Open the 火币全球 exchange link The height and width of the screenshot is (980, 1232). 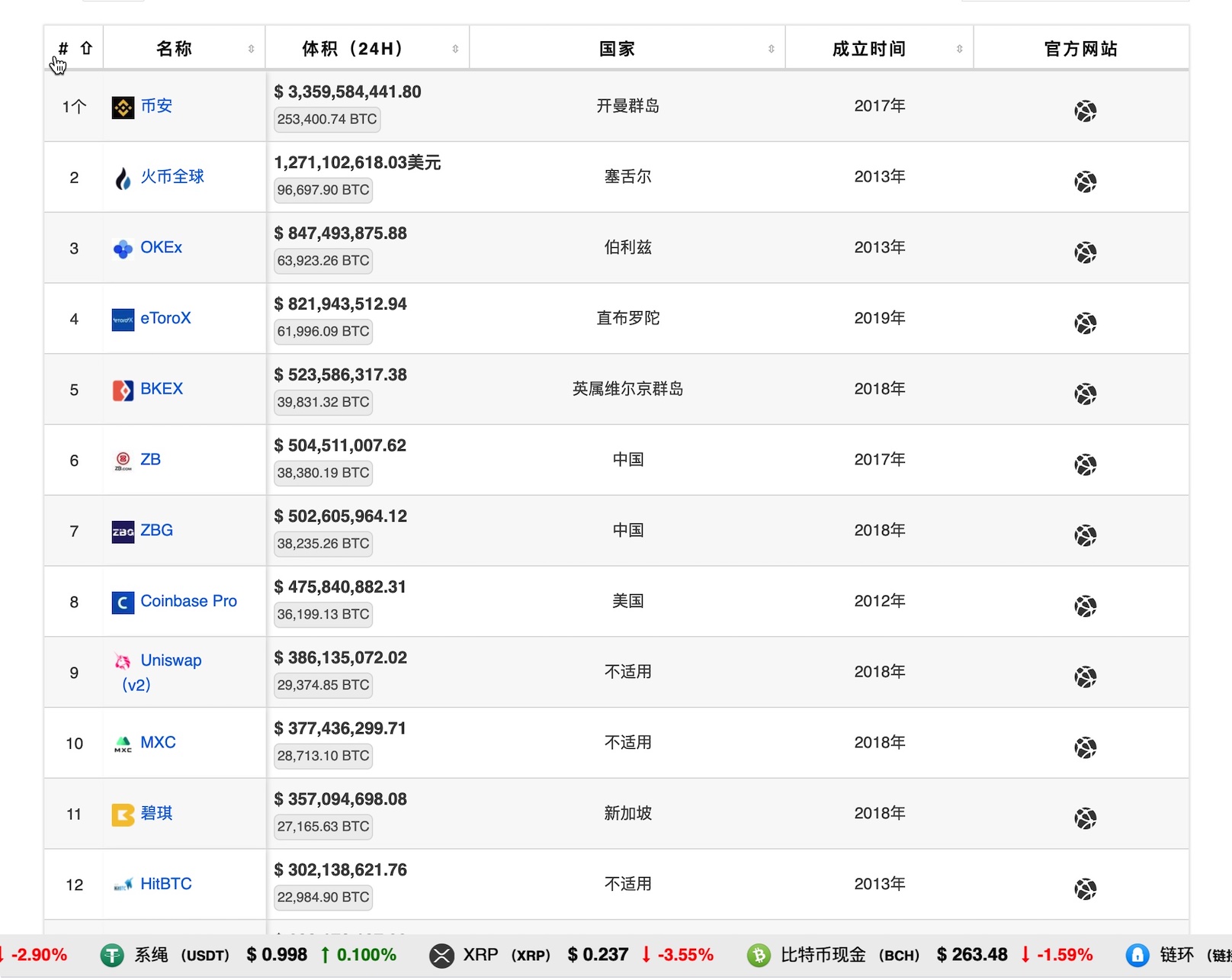tap(172, 177)
